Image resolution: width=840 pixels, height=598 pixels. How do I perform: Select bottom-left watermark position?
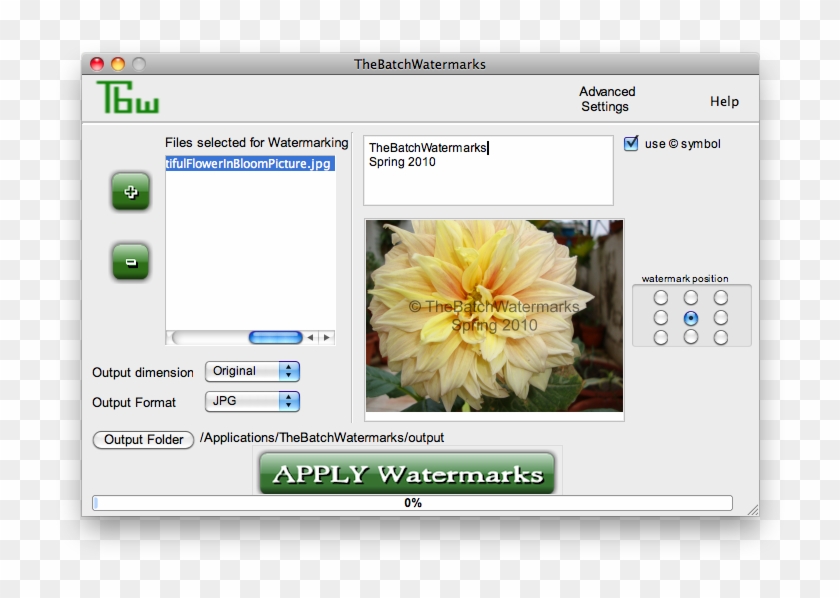(x=661, y=338)
